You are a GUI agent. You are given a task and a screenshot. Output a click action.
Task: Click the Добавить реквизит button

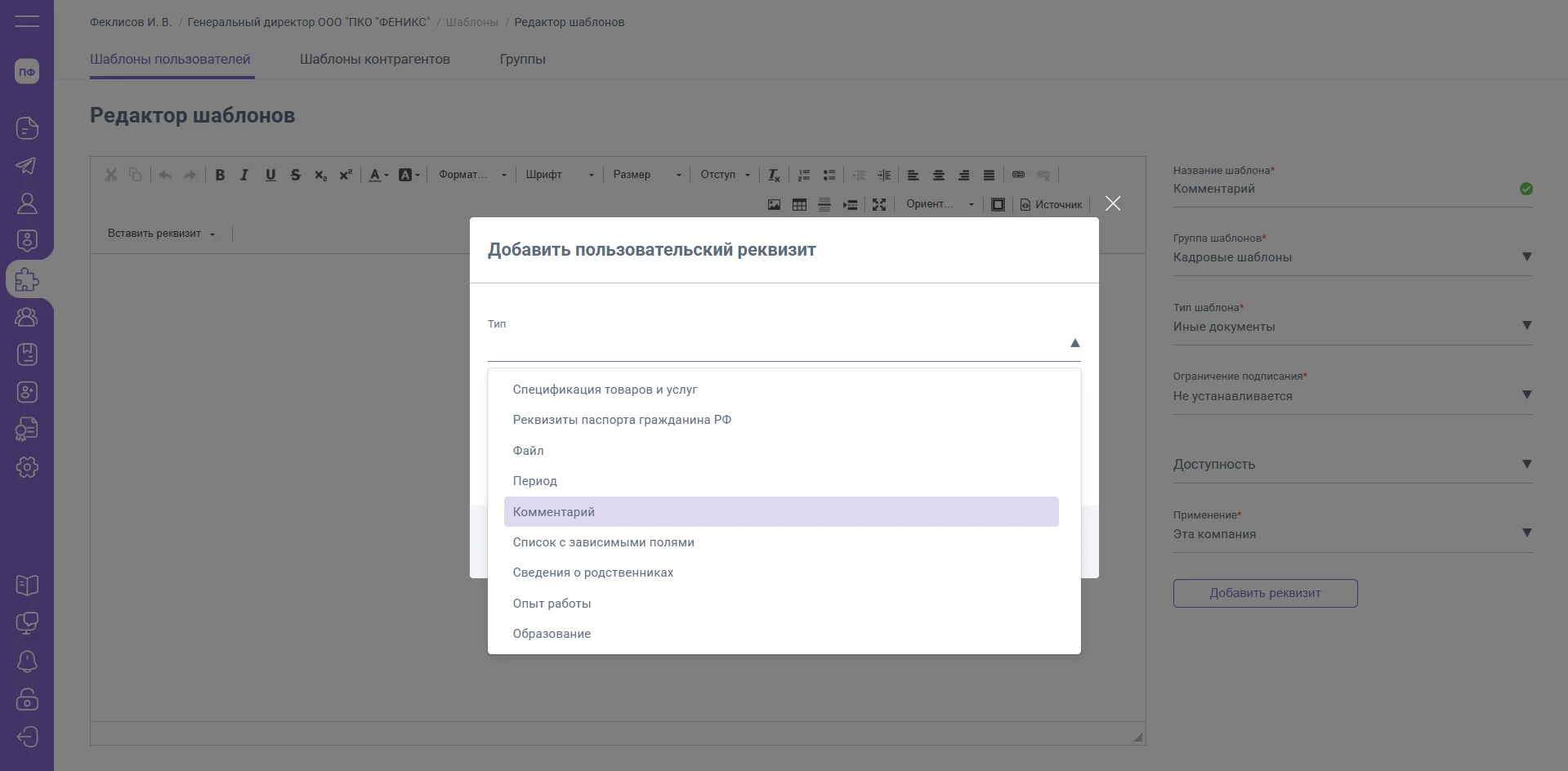[1265, 593]
